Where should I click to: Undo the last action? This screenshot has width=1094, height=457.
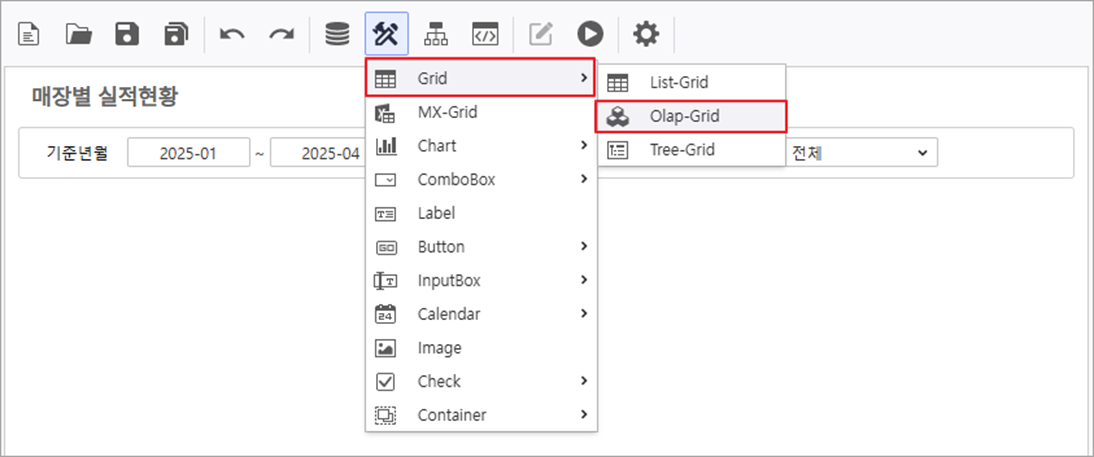pyautogui.click(x=232, y=34)
